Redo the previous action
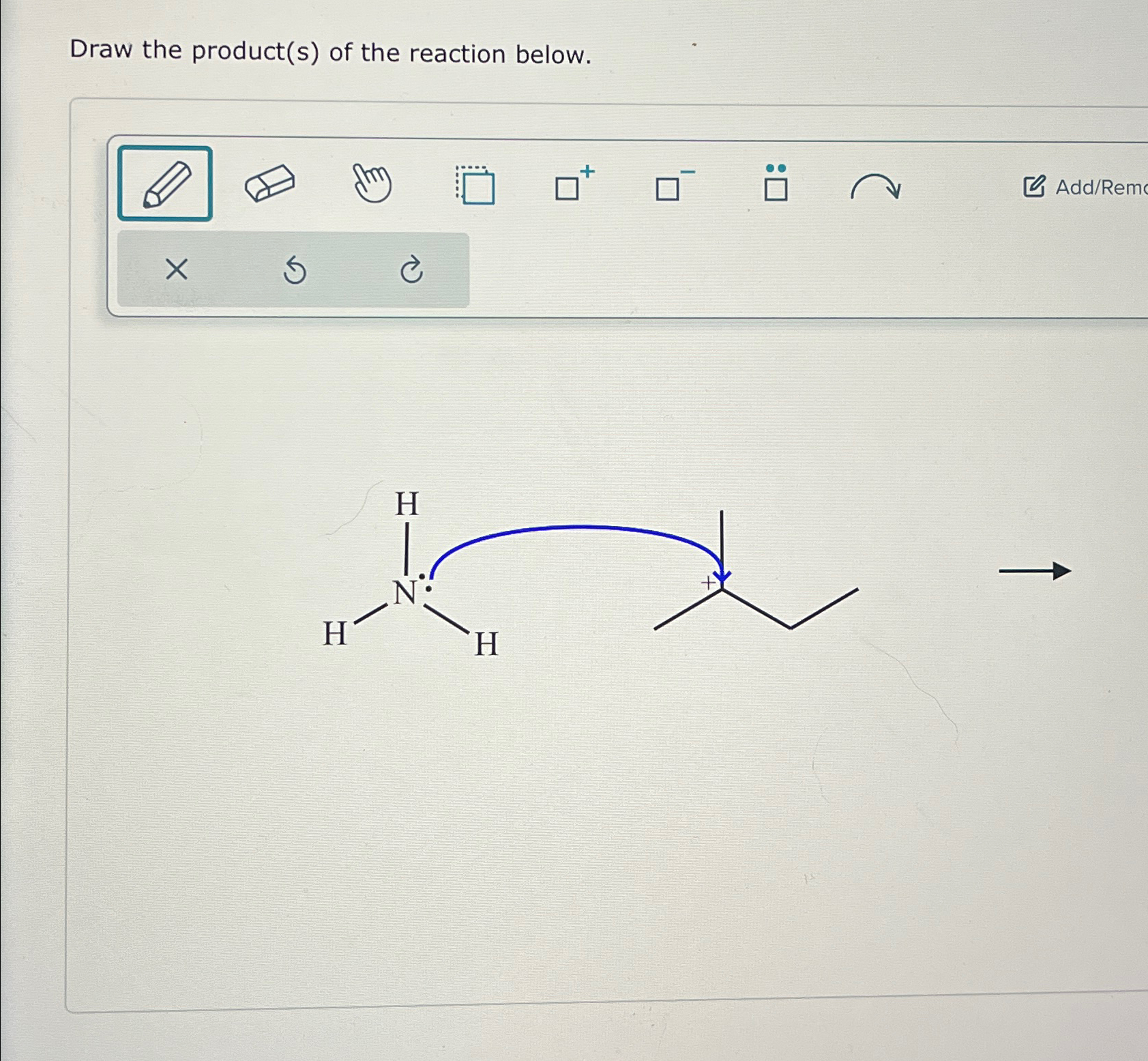Image resolution: width=1148 pixels, height=1061 pixels. pos(412,272)
